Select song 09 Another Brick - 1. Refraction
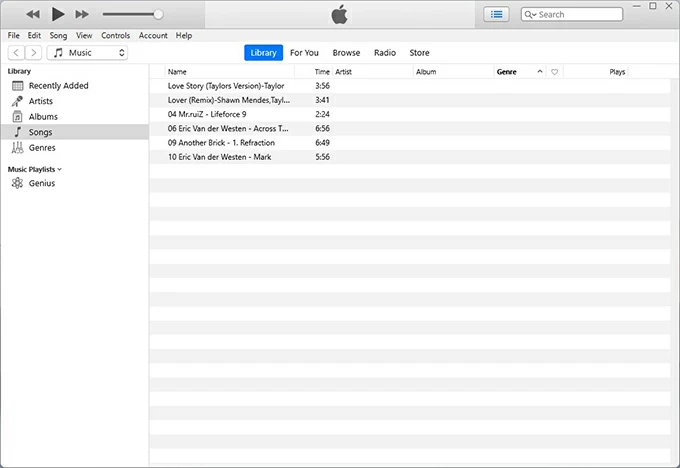Screen dimensions: 680x468 click(410, 143)
